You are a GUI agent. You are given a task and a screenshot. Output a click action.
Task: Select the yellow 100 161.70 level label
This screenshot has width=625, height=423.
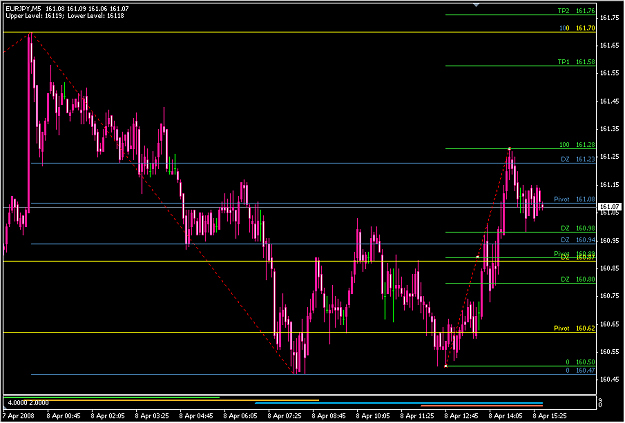pos(577,28)
